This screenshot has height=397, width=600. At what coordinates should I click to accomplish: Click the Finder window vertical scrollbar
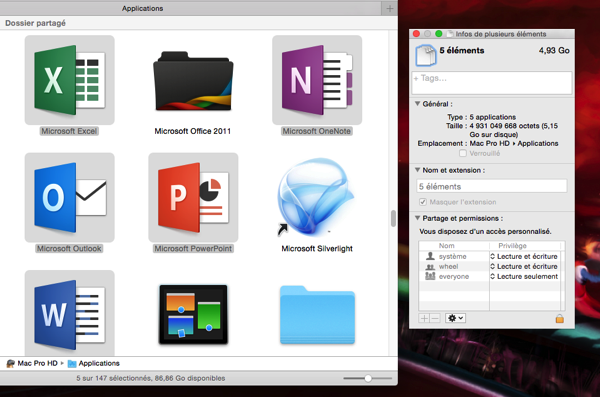pos(393,218)
